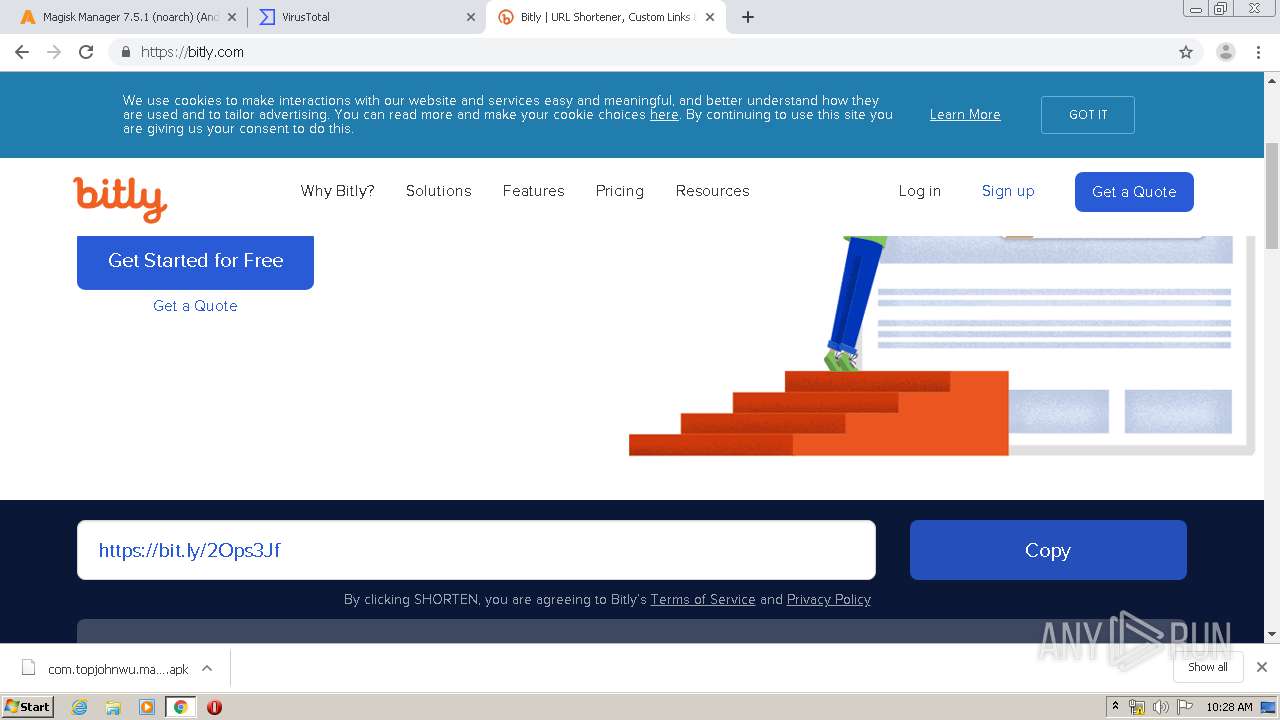Go back with the browser back arrow

(22, 52)
